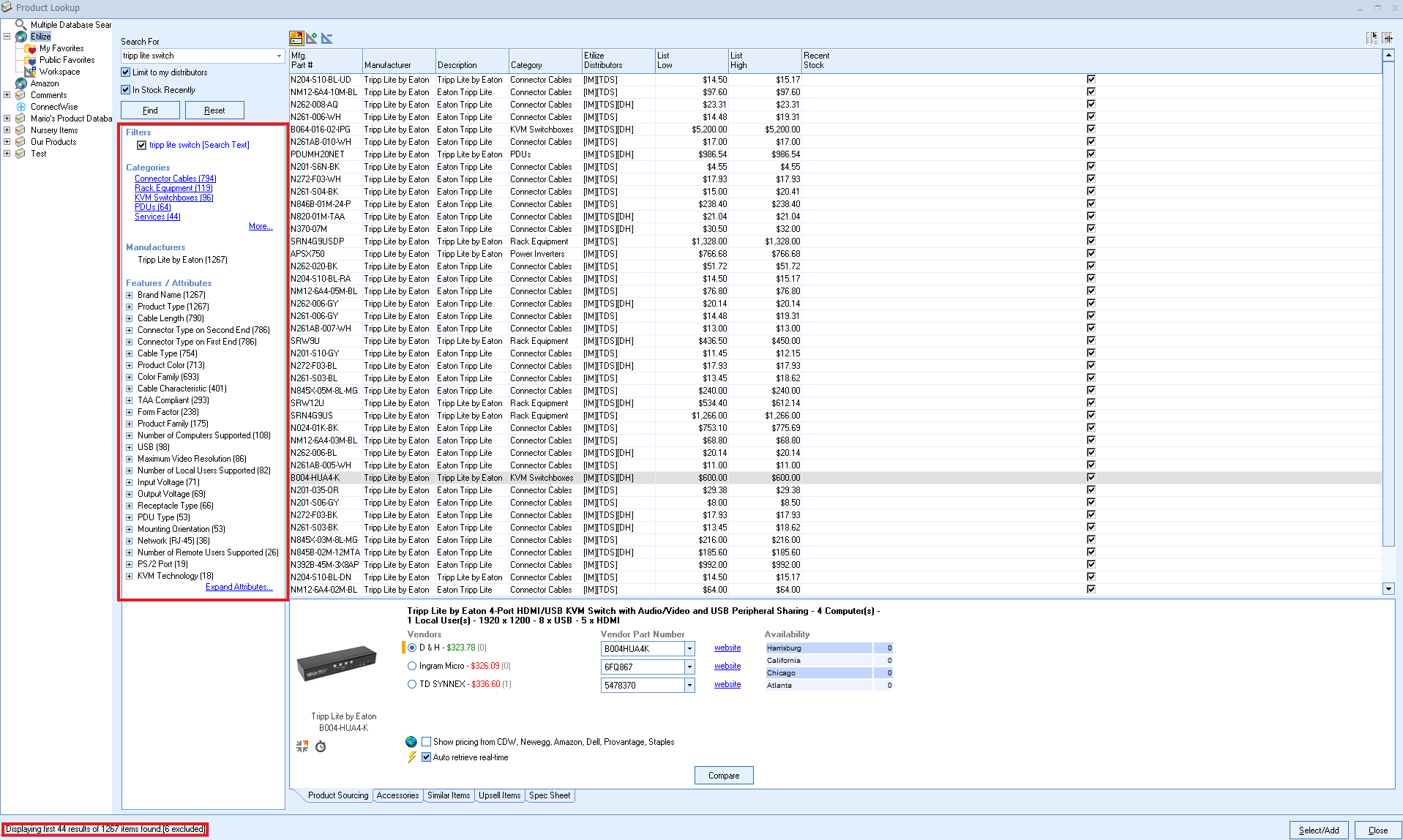Click the results grid scroll down arrow
Screen dimensions: 1403x840
[x=1388, y=589]
